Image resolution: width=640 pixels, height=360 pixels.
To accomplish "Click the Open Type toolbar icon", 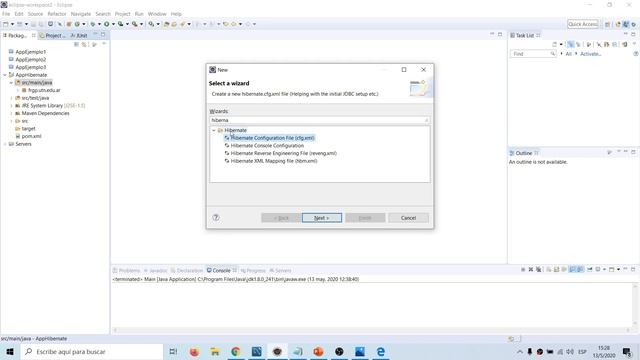I will click(x=166, y=24).
